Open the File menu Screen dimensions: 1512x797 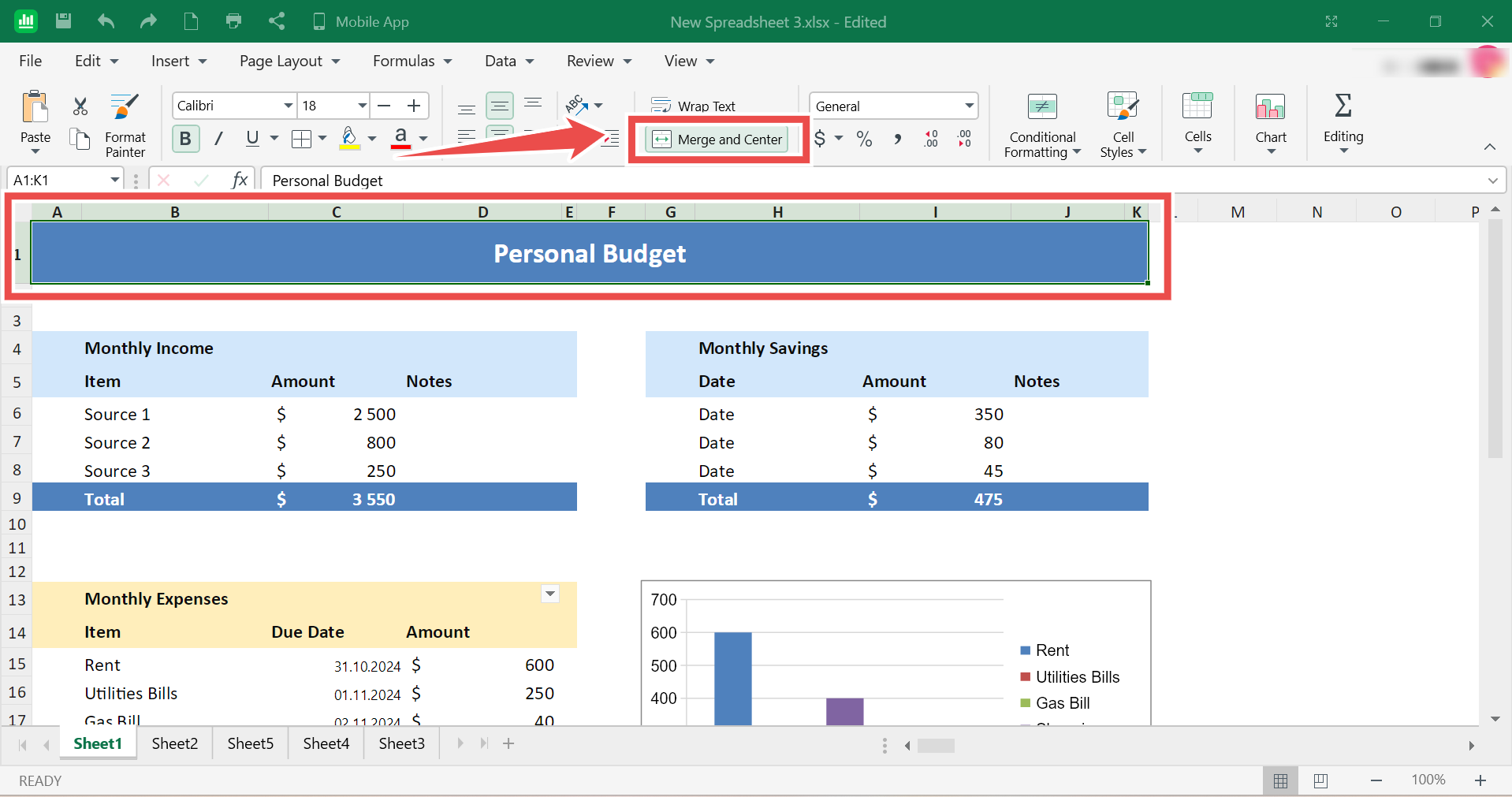(x=31, y=61)
